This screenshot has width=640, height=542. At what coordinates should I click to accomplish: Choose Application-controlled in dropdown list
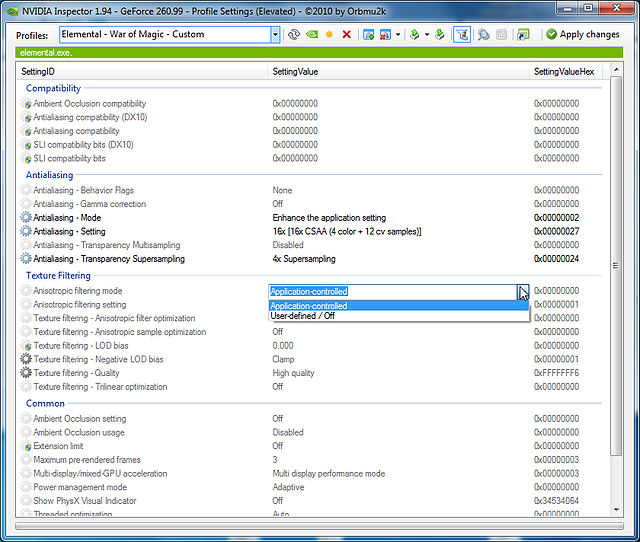[x=398, y=306]
